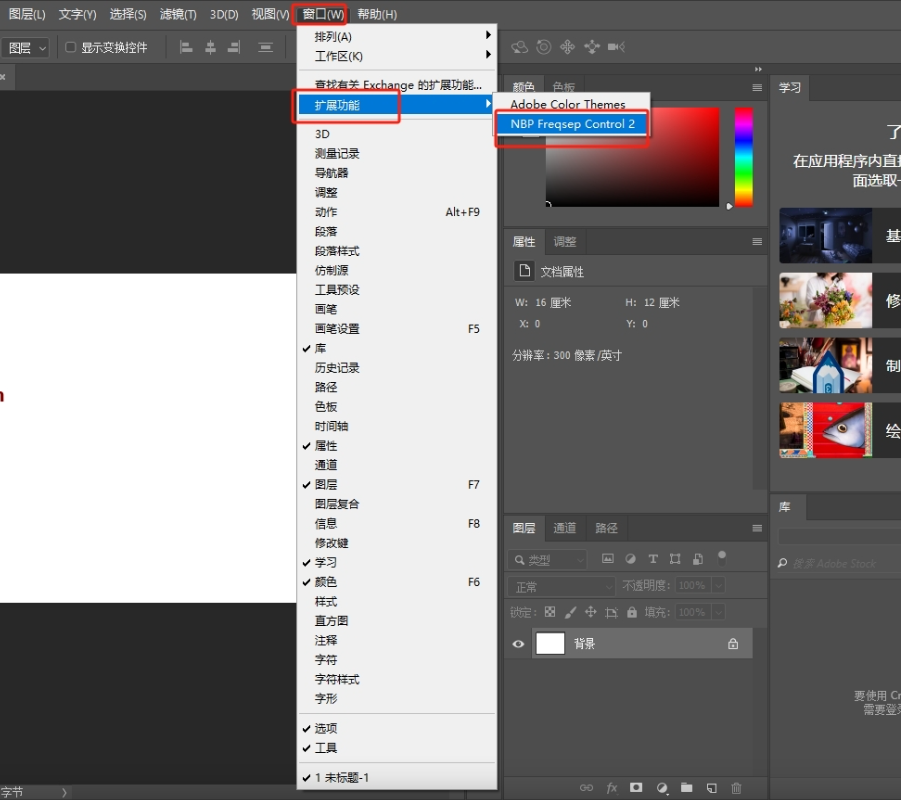Viewport: 901px width, 800px height.
Task: Click the link layers icon at panel bottom
Action: pos(586,787)
